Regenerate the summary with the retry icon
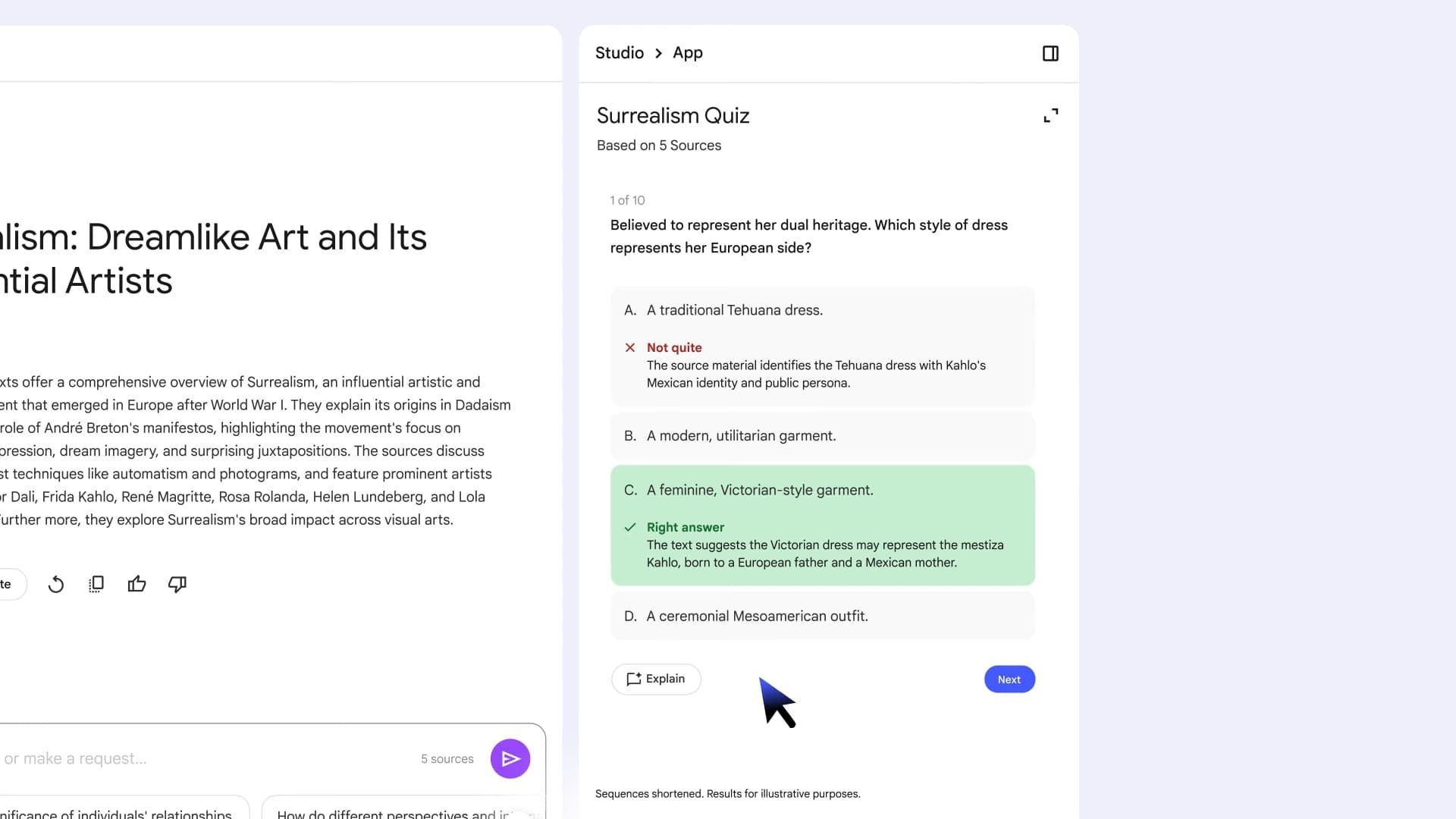The width and height of the screenshot is (1456, 819). [56, 585]
